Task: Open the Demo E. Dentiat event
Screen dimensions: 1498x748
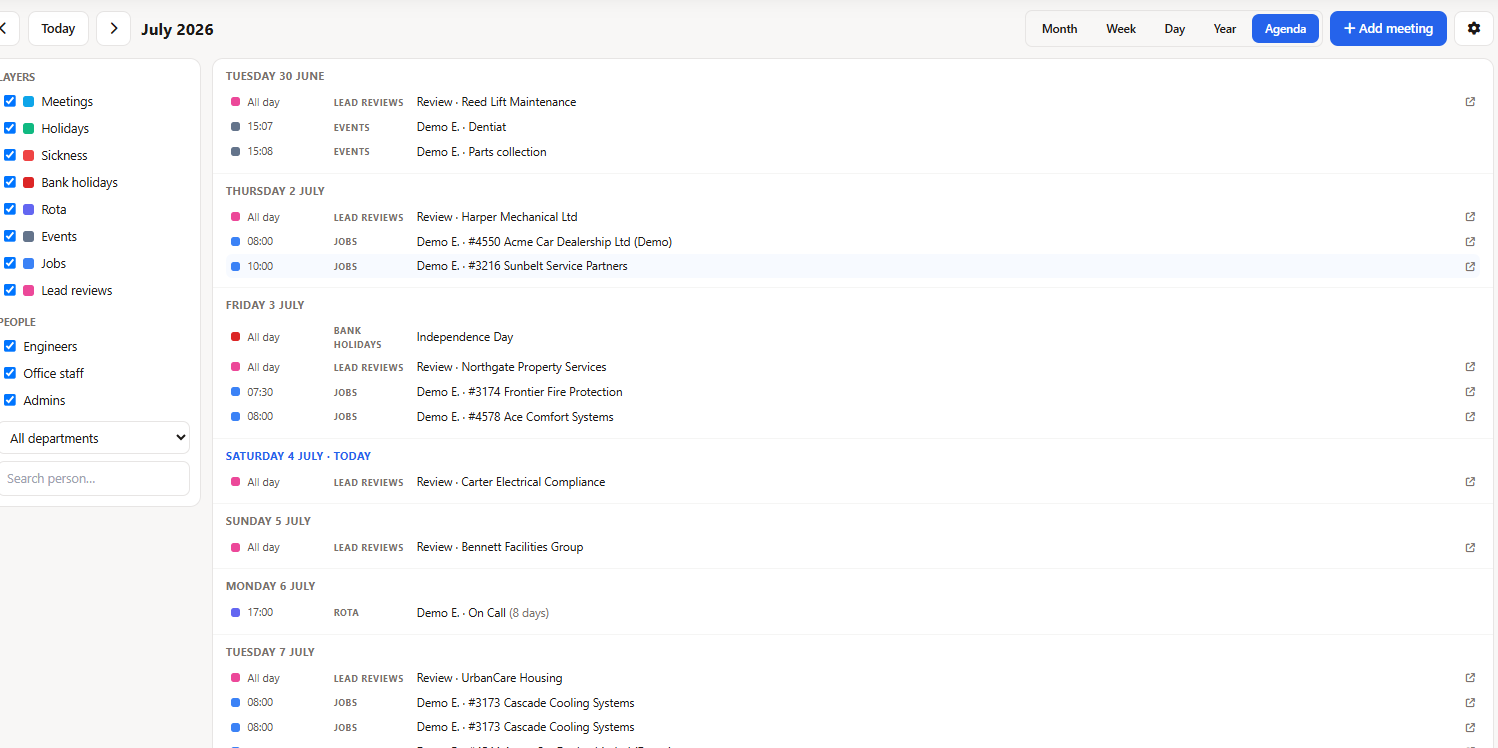Action: (853, 127)
